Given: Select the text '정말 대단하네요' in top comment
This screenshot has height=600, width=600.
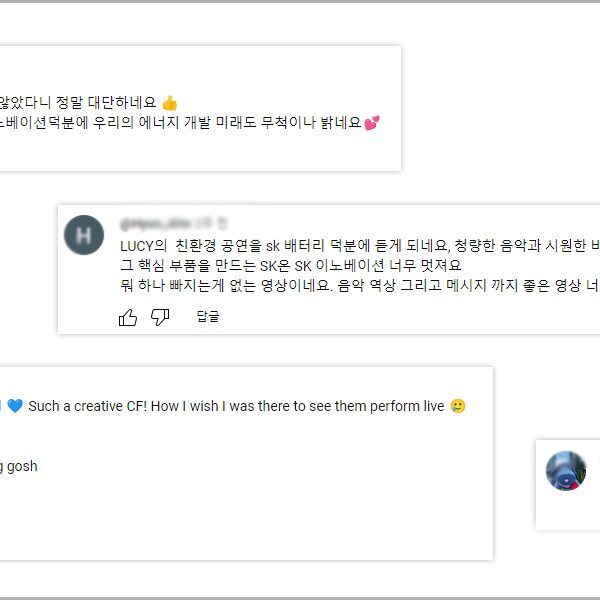Looking at the screenshot, I should 106,102.
